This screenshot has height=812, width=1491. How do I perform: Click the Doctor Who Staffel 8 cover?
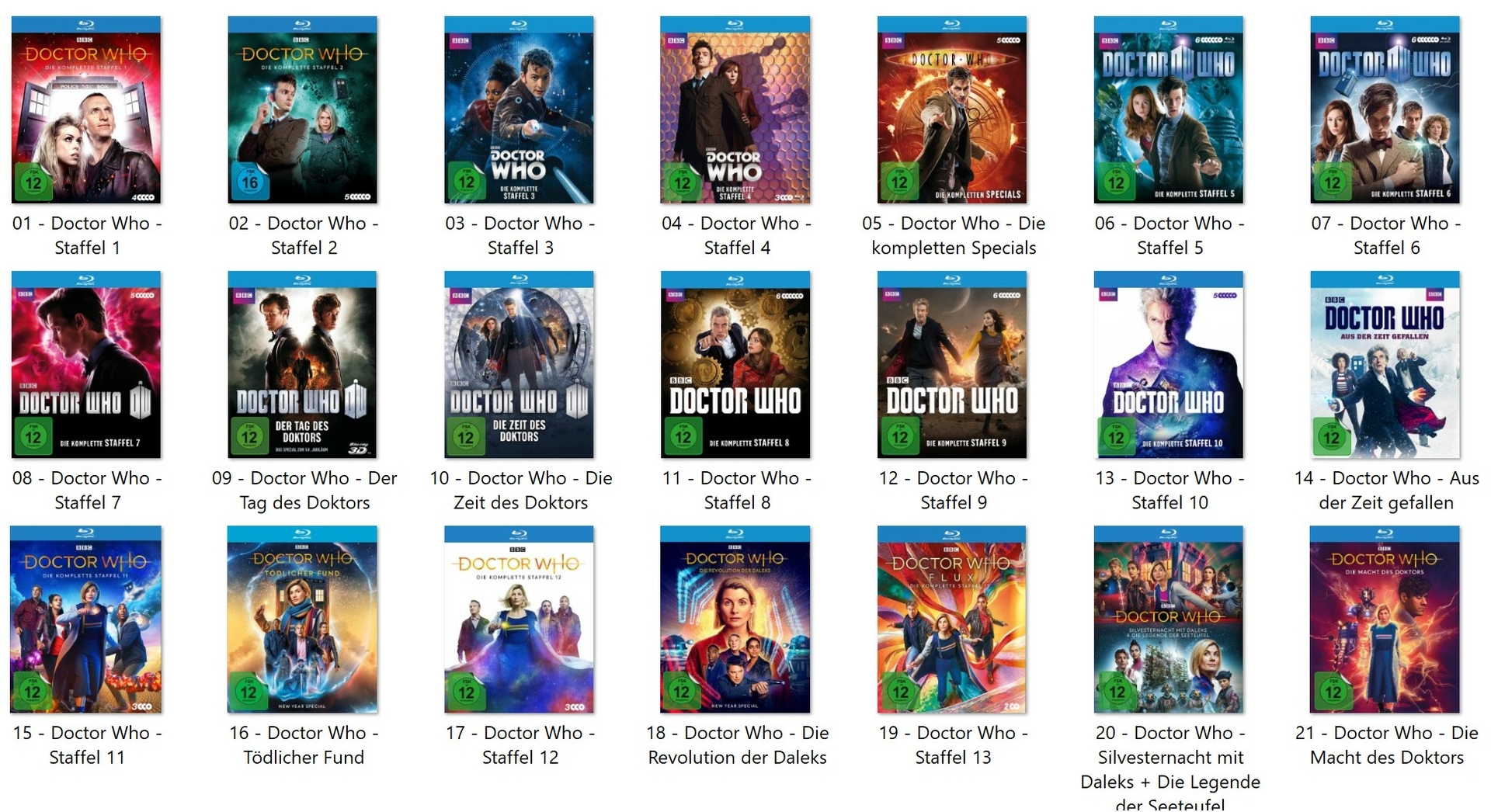tap(735, 365)
